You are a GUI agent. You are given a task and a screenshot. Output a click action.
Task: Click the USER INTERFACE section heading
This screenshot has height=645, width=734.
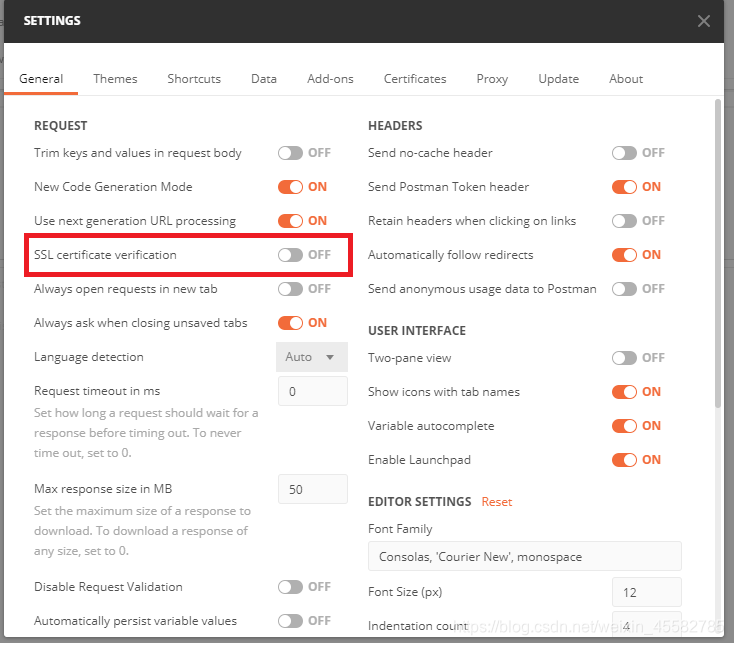[417, 330]
